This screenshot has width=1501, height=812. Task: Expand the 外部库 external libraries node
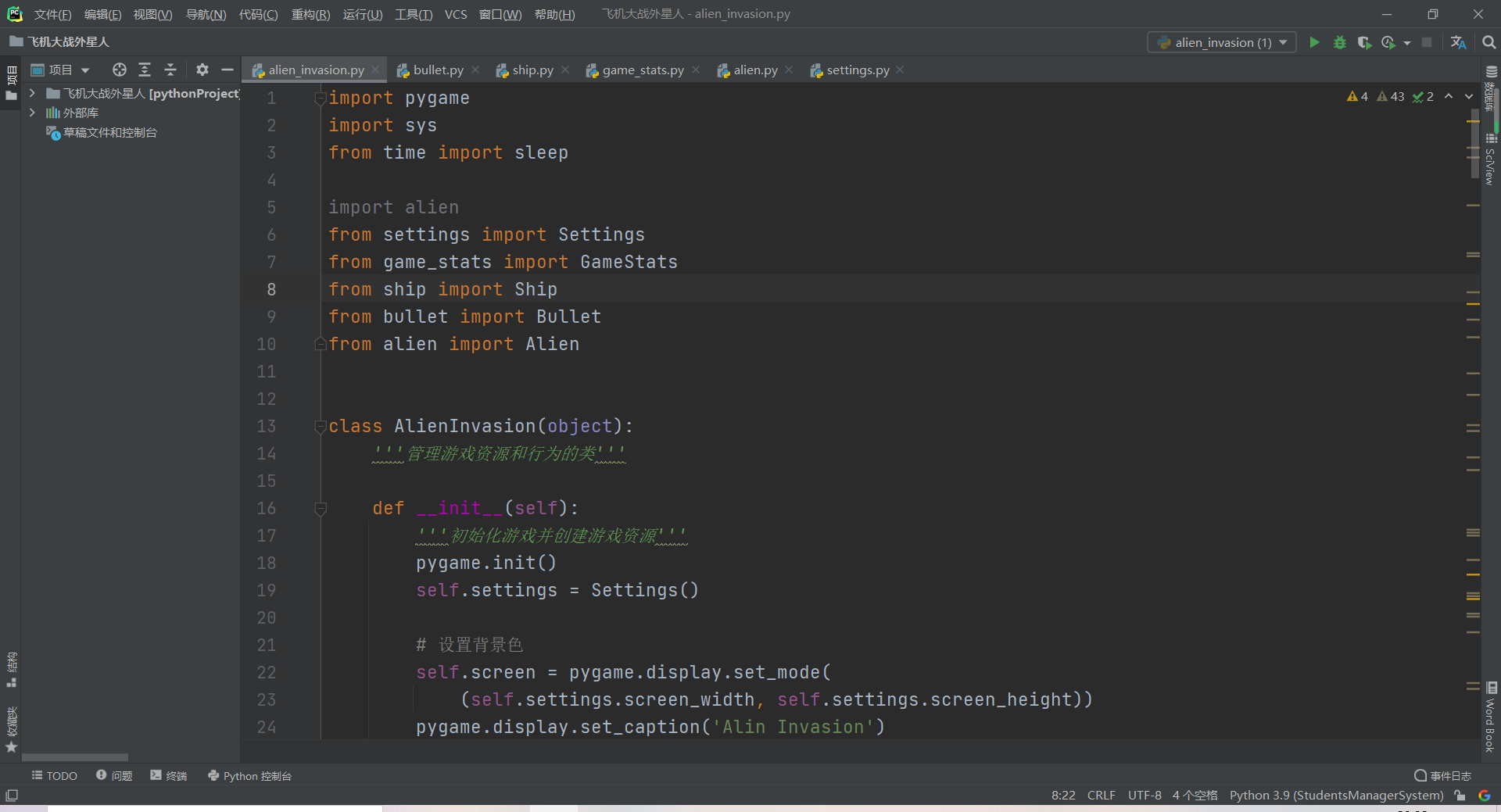coord(32,113)
